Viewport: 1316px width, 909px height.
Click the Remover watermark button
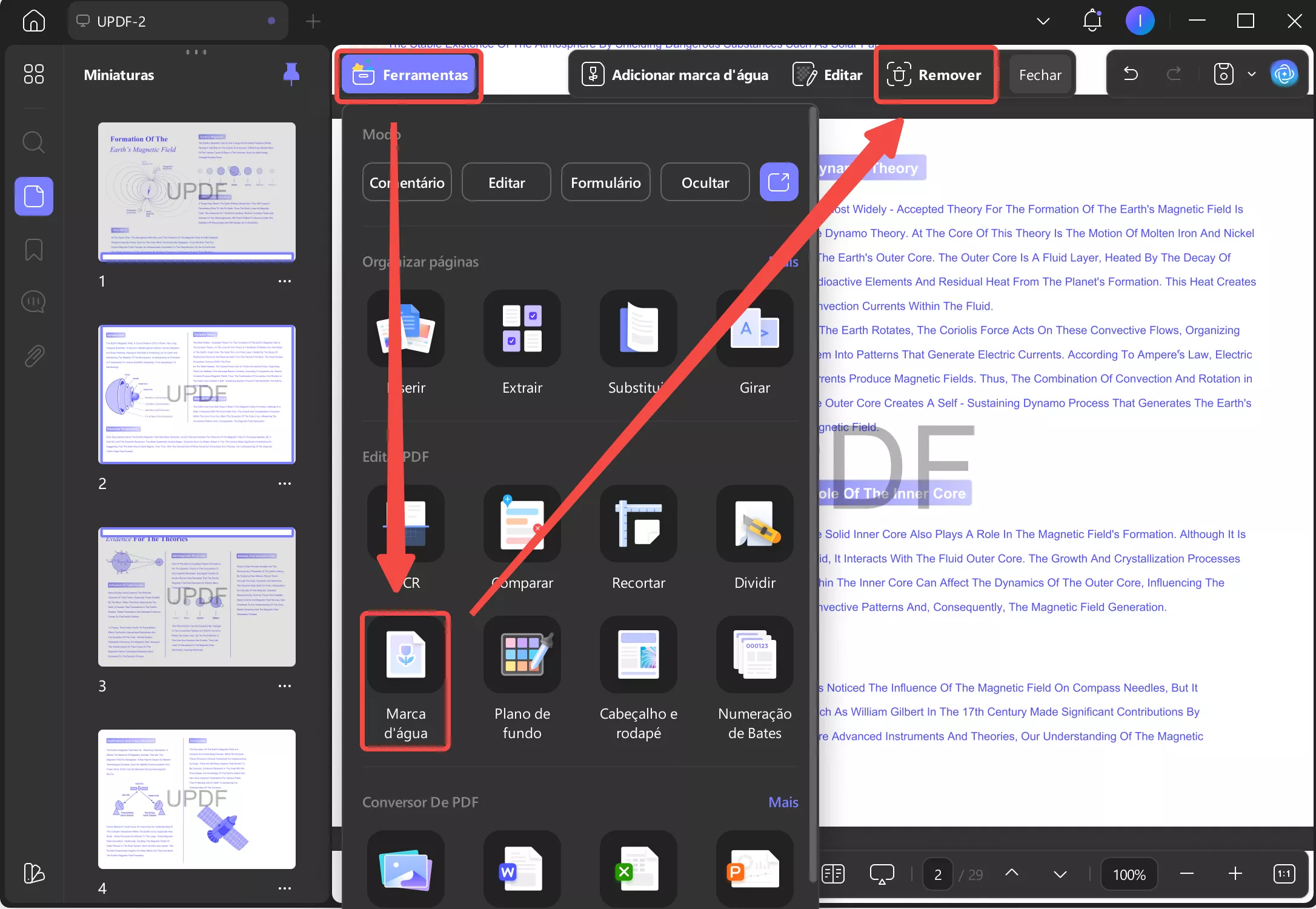[x=935, y=75]
